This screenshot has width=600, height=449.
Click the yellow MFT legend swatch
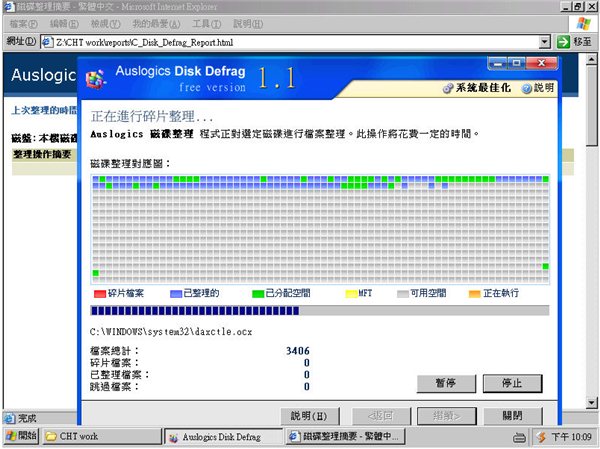(351, 294)
